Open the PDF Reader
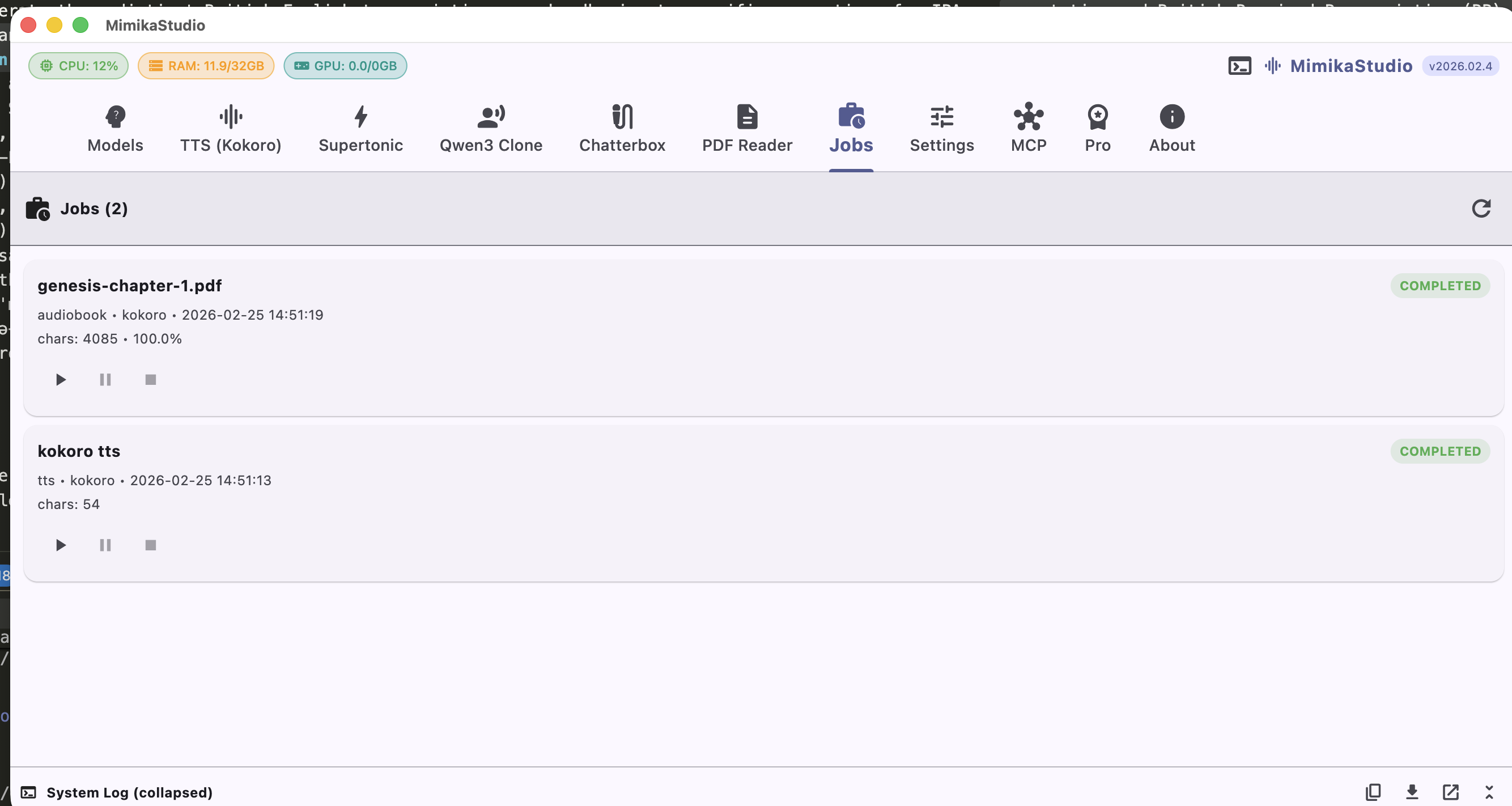Screen dimensions: 1512x806 pyautogui.click(x=746, y=128)
